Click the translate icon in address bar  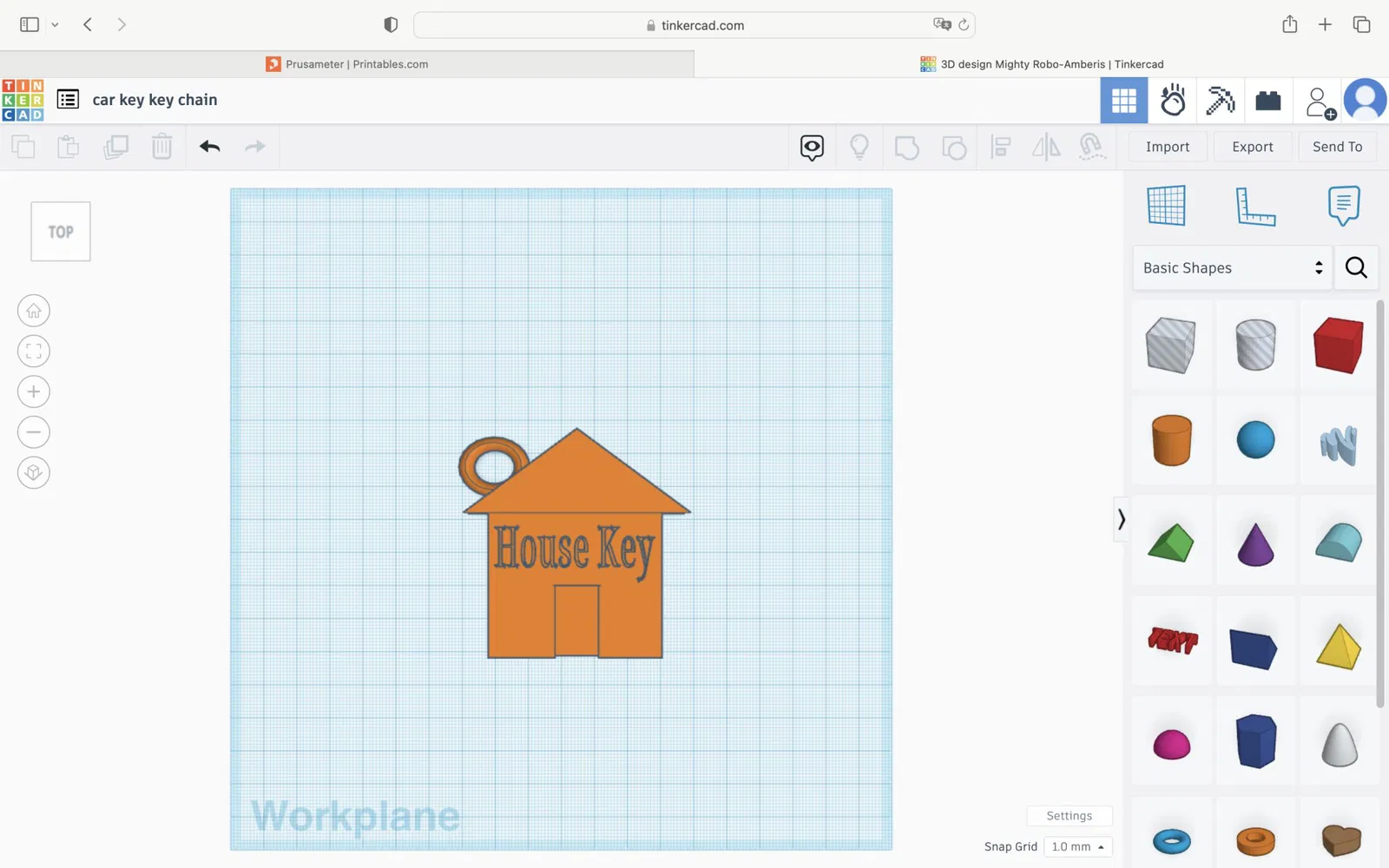coord(942,24)
